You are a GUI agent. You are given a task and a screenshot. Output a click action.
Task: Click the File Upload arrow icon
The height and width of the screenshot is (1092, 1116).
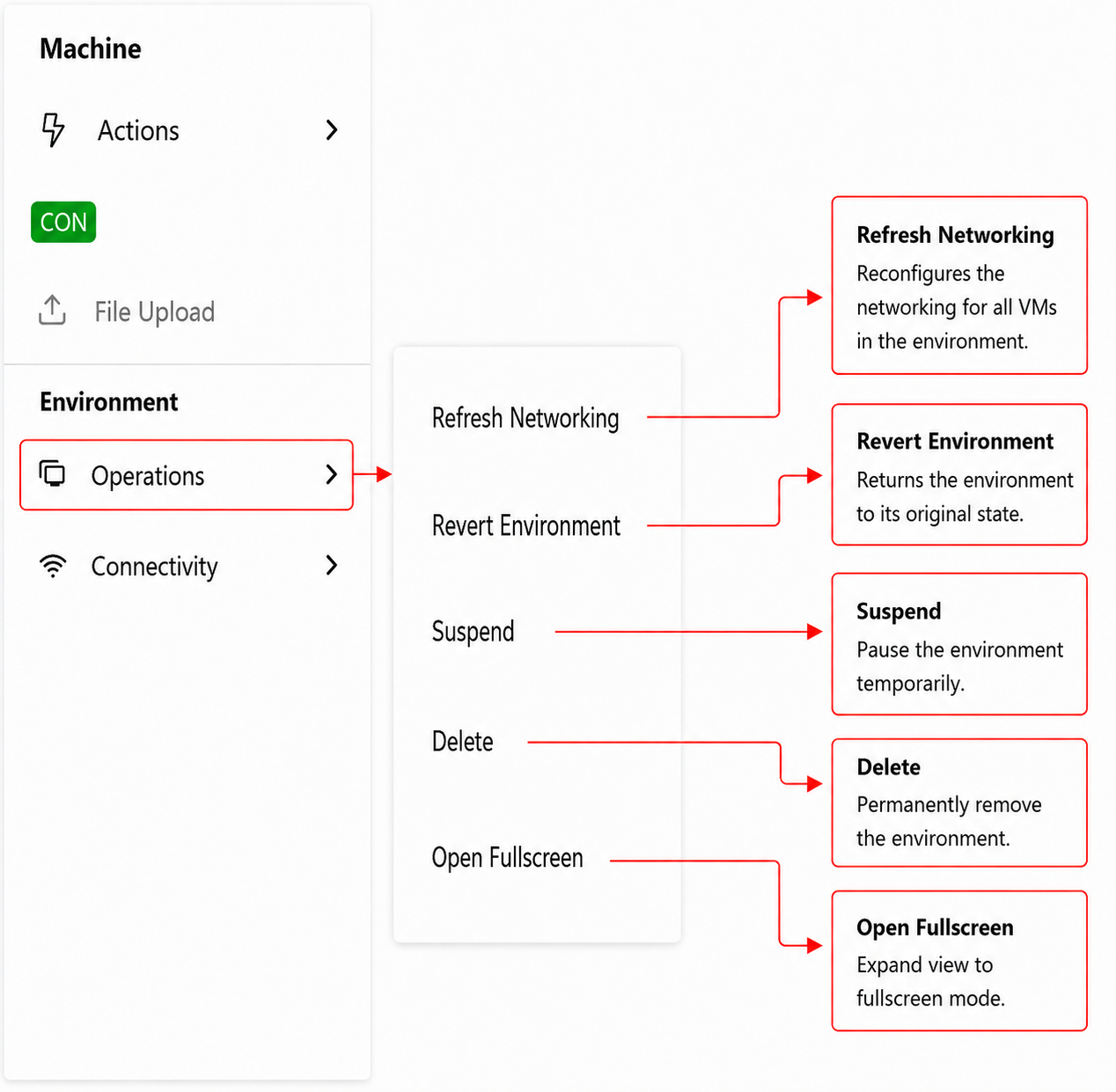point(52,310)
